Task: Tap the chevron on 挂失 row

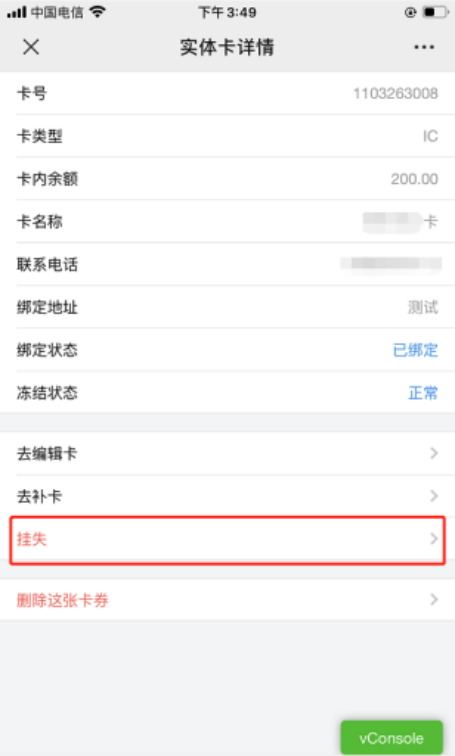Action: point(434,539)
